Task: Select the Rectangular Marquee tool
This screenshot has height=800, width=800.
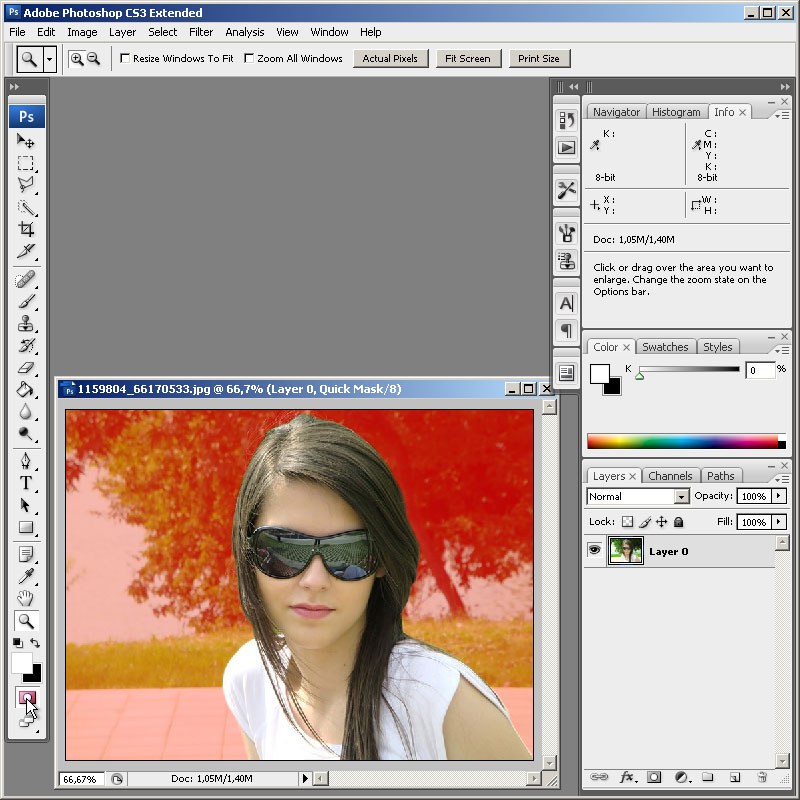Action: [26, 163]
